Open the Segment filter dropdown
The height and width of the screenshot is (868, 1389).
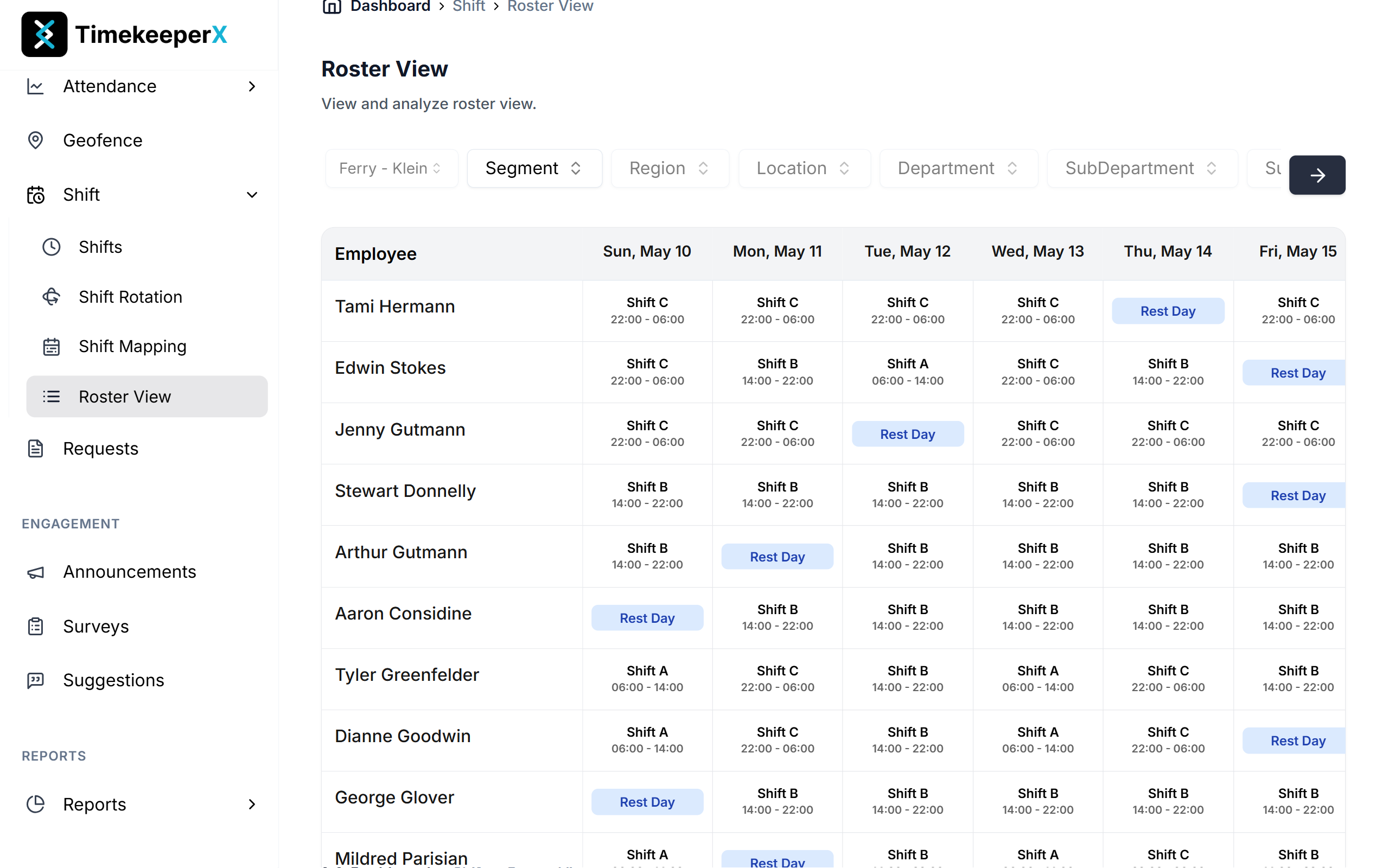point(534,168)
